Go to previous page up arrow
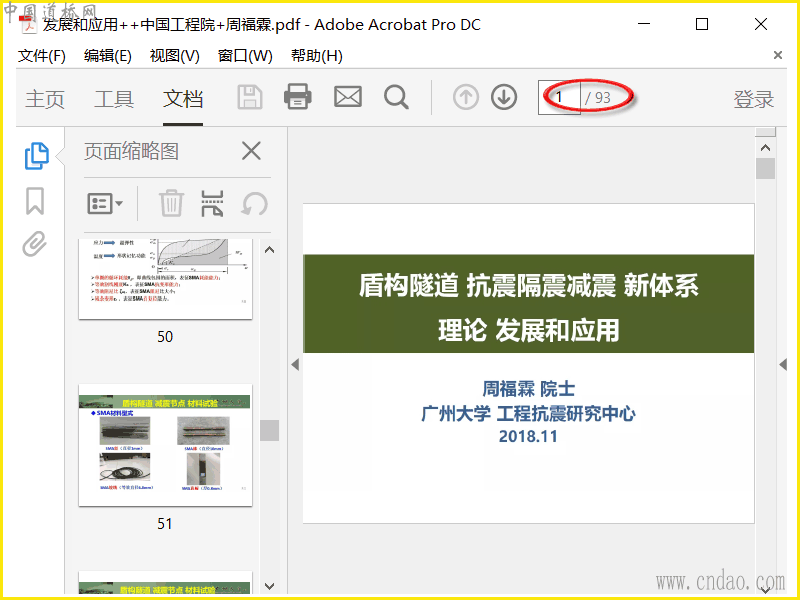Screen dimensions: 800x600 [x=465, y=97]
